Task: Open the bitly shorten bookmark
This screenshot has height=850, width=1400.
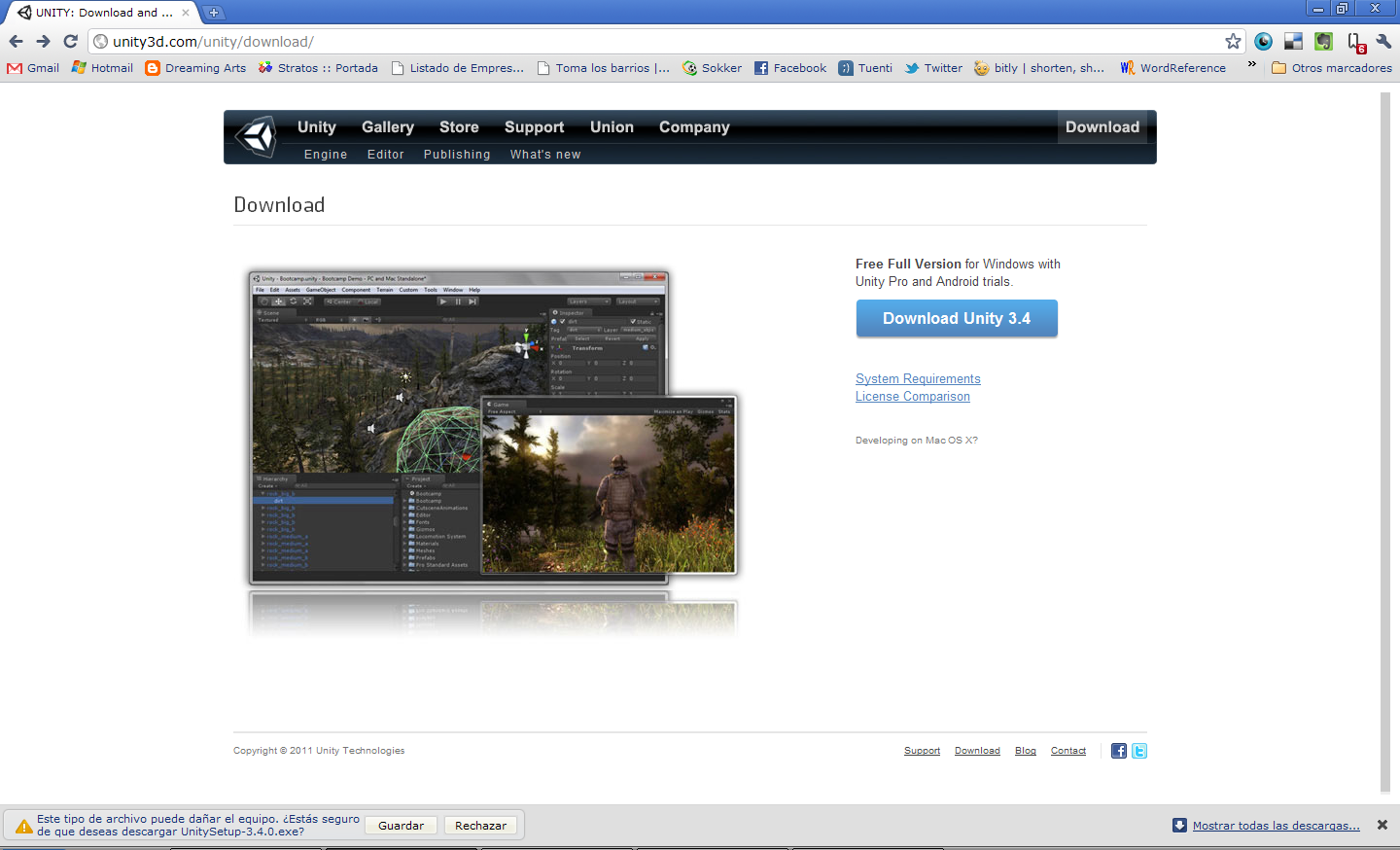Action: coord(1039,68)
